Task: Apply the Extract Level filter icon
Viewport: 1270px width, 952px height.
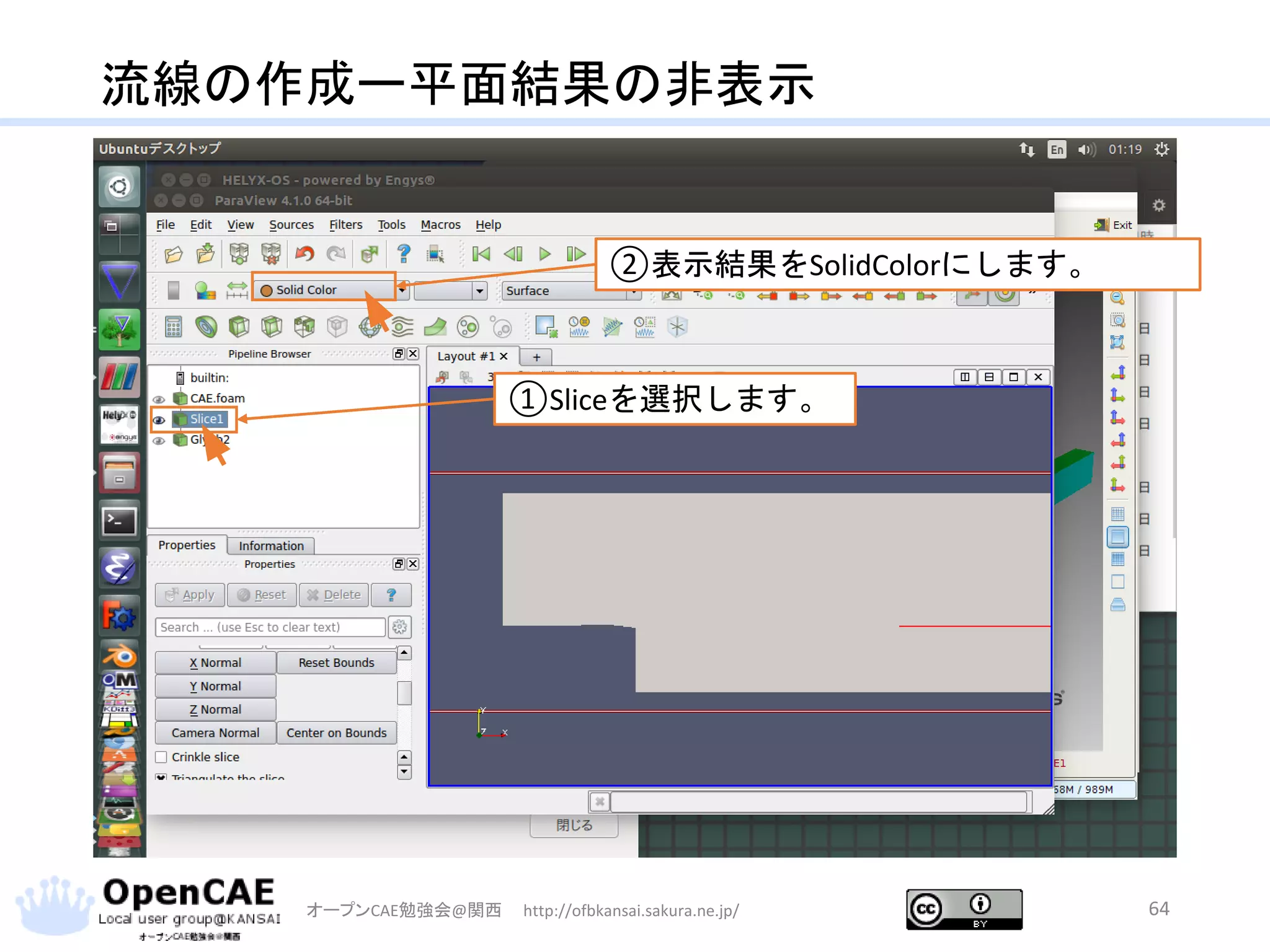Action: coord(501,327)
